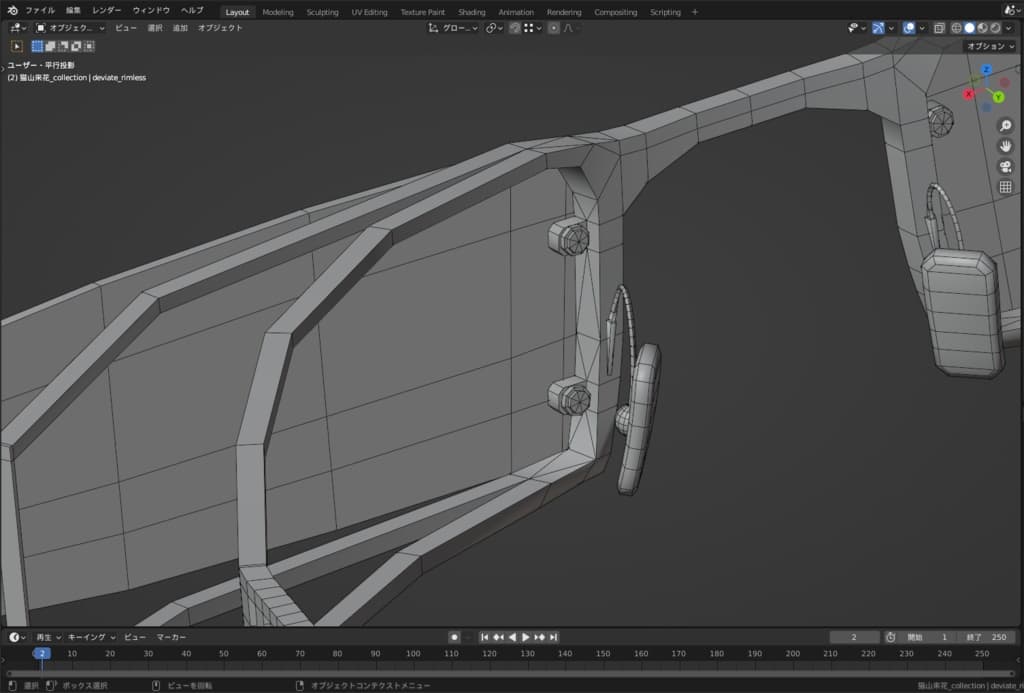Image resolution: width=1024 pixels, height=693 pixels.
Task: Toggle viewport overlays button
Action: 909,28
